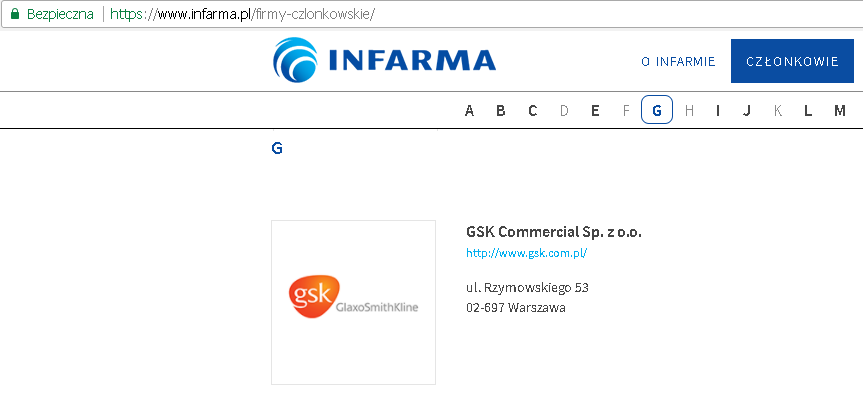Viewport: 863px width, 402px height.
Task: Filter companies by letter B
Action: point(501,111)
